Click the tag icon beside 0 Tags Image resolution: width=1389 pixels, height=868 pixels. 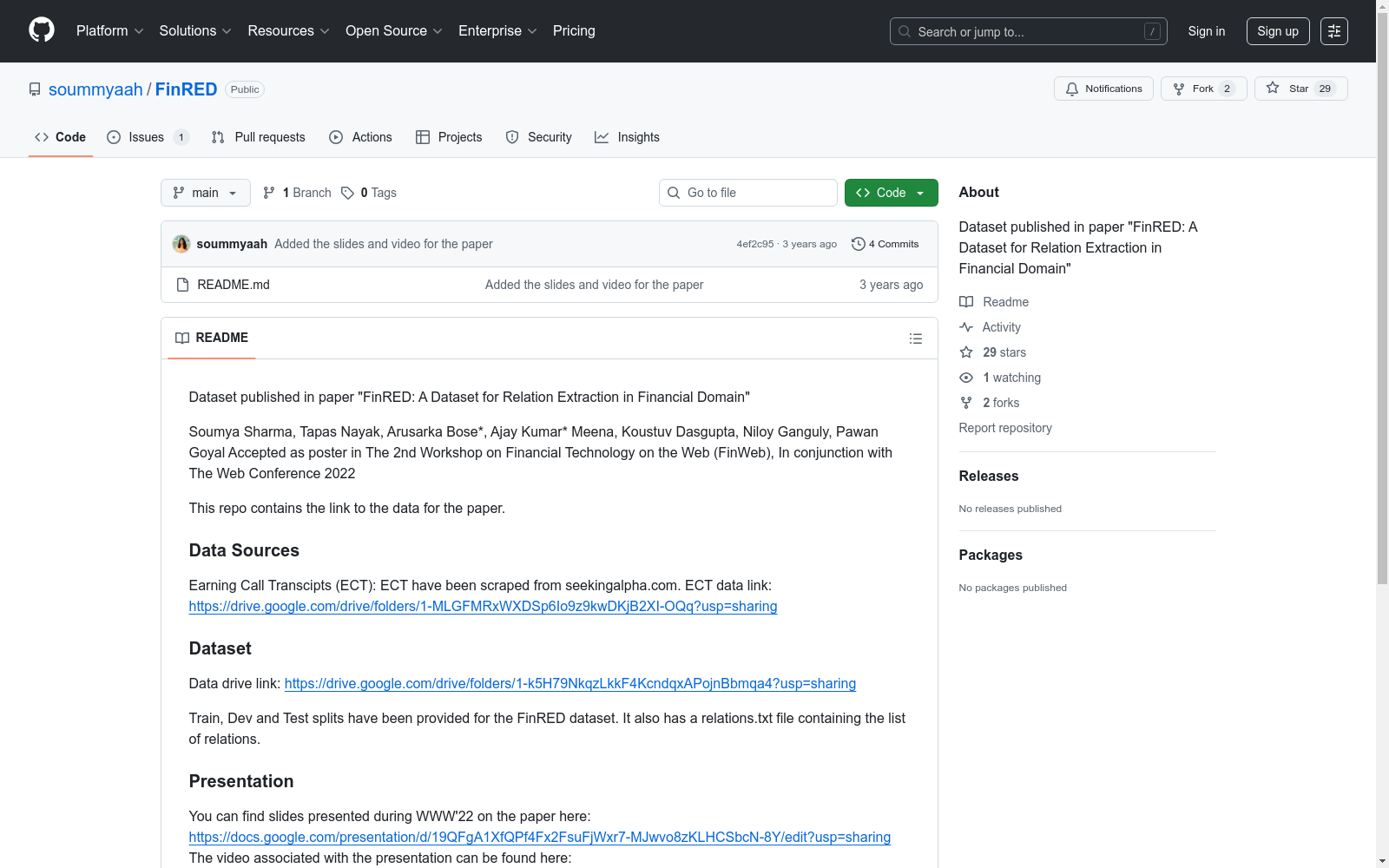347,193
